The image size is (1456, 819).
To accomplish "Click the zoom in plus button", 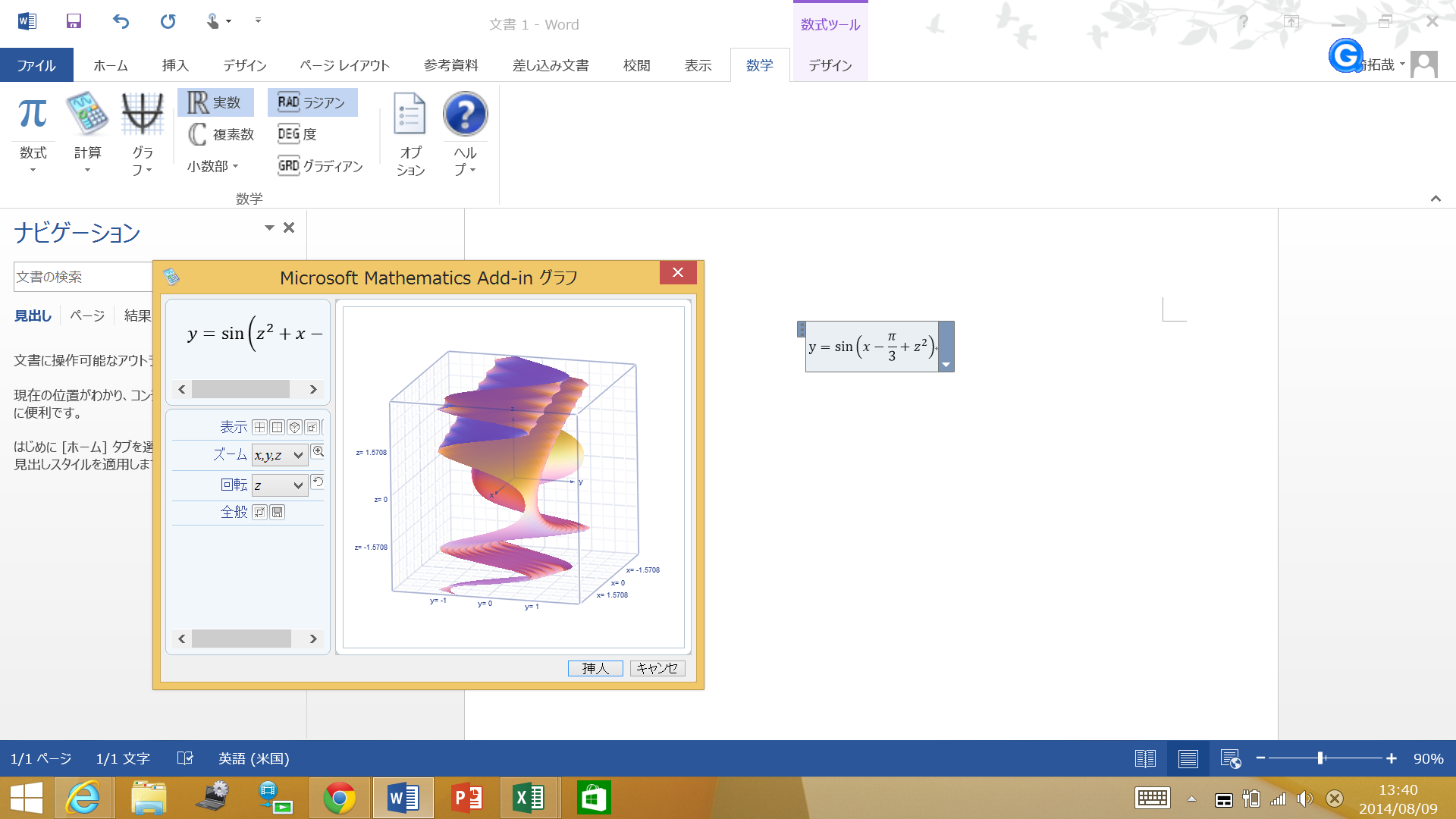I will (1392, 758).
